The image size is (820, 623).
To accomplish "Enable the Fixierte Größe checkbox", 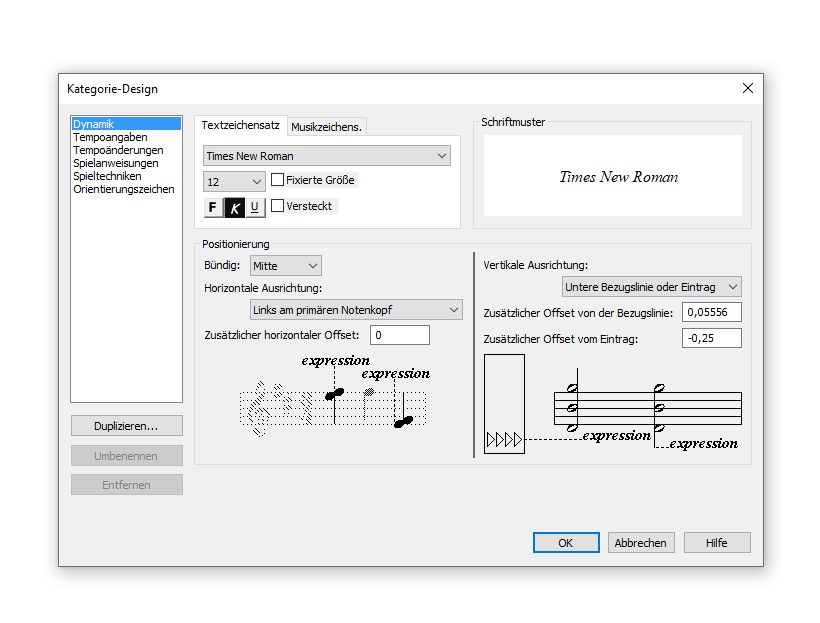I will pos(278,180).
